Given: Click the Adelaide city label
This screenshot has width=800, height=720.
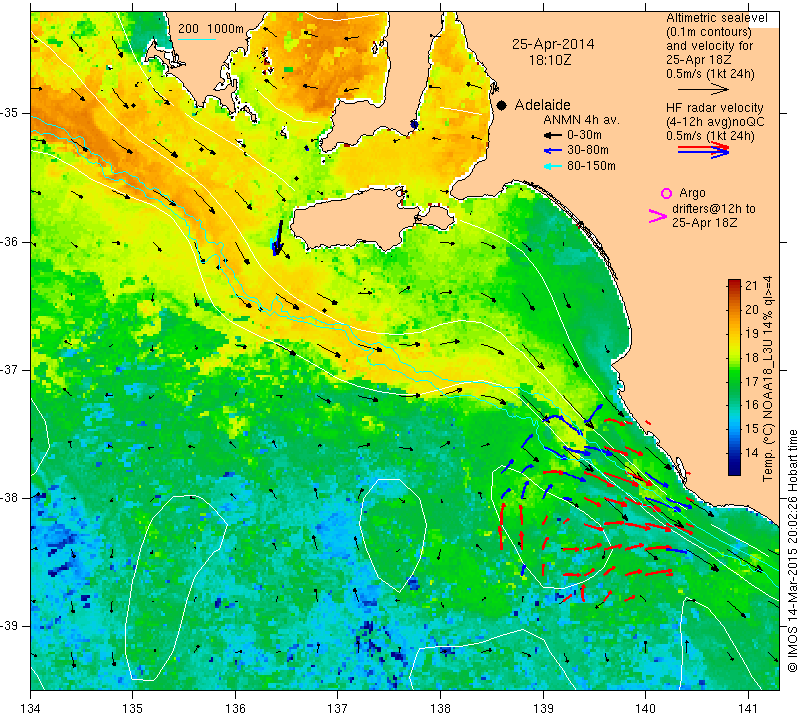Looking at the screenshot, I should pos(542,105).
